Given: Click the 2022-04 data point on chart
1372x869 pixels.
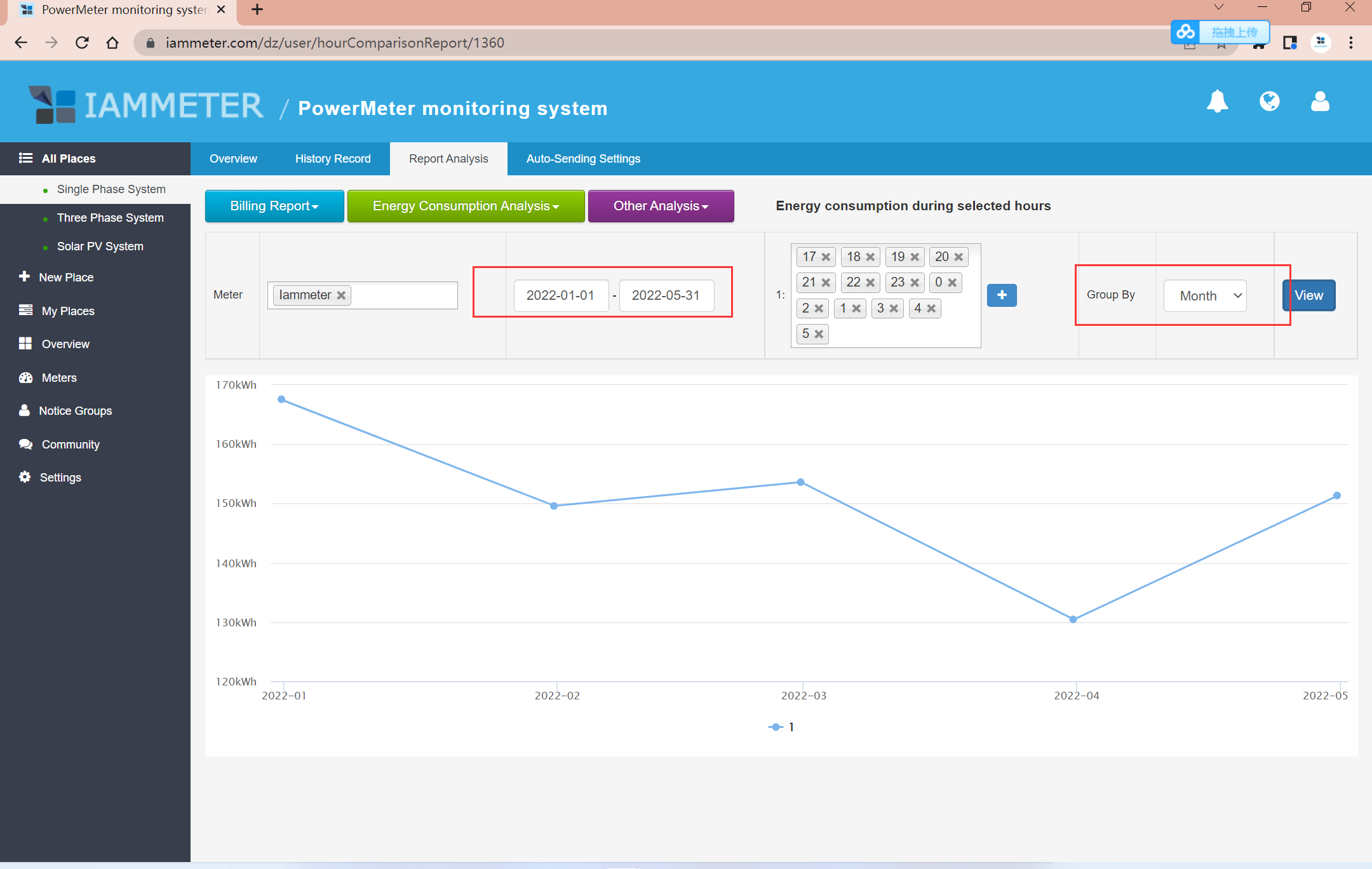Looking at the screenshot, I should click(1073, 619).
